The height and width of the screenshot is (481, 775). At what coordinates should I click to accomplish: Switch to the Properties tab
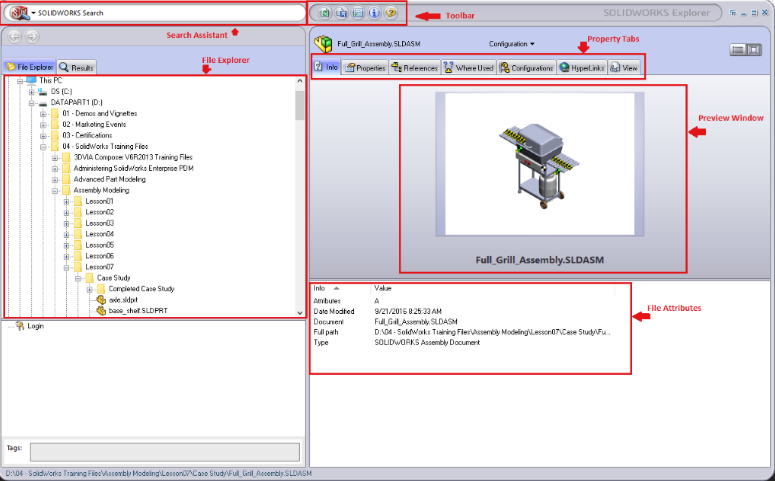pyautogui.click(x=365, y=68)
